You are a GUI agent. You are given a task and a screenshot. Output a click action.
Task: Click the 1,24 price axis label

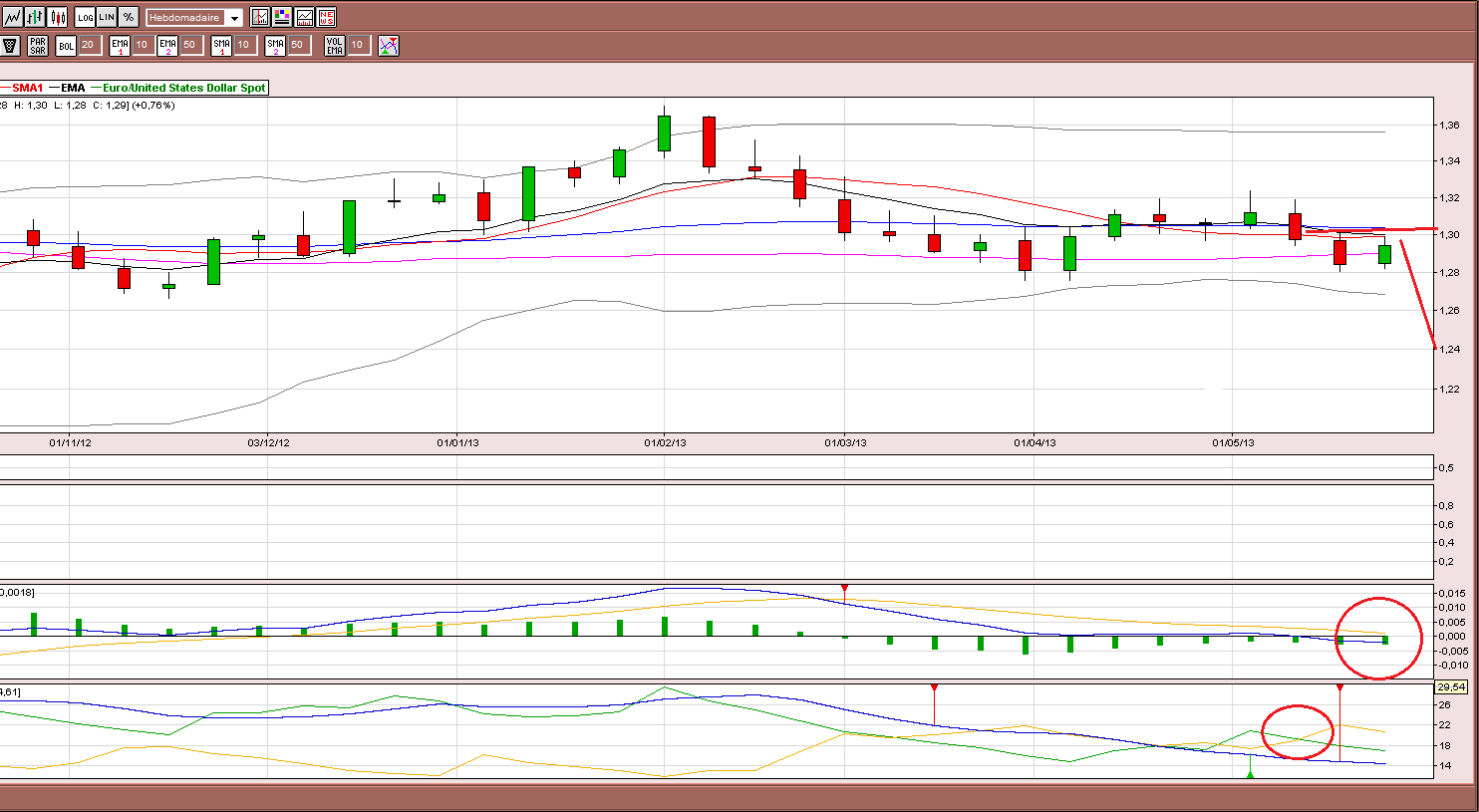[x=1448, y=349]
